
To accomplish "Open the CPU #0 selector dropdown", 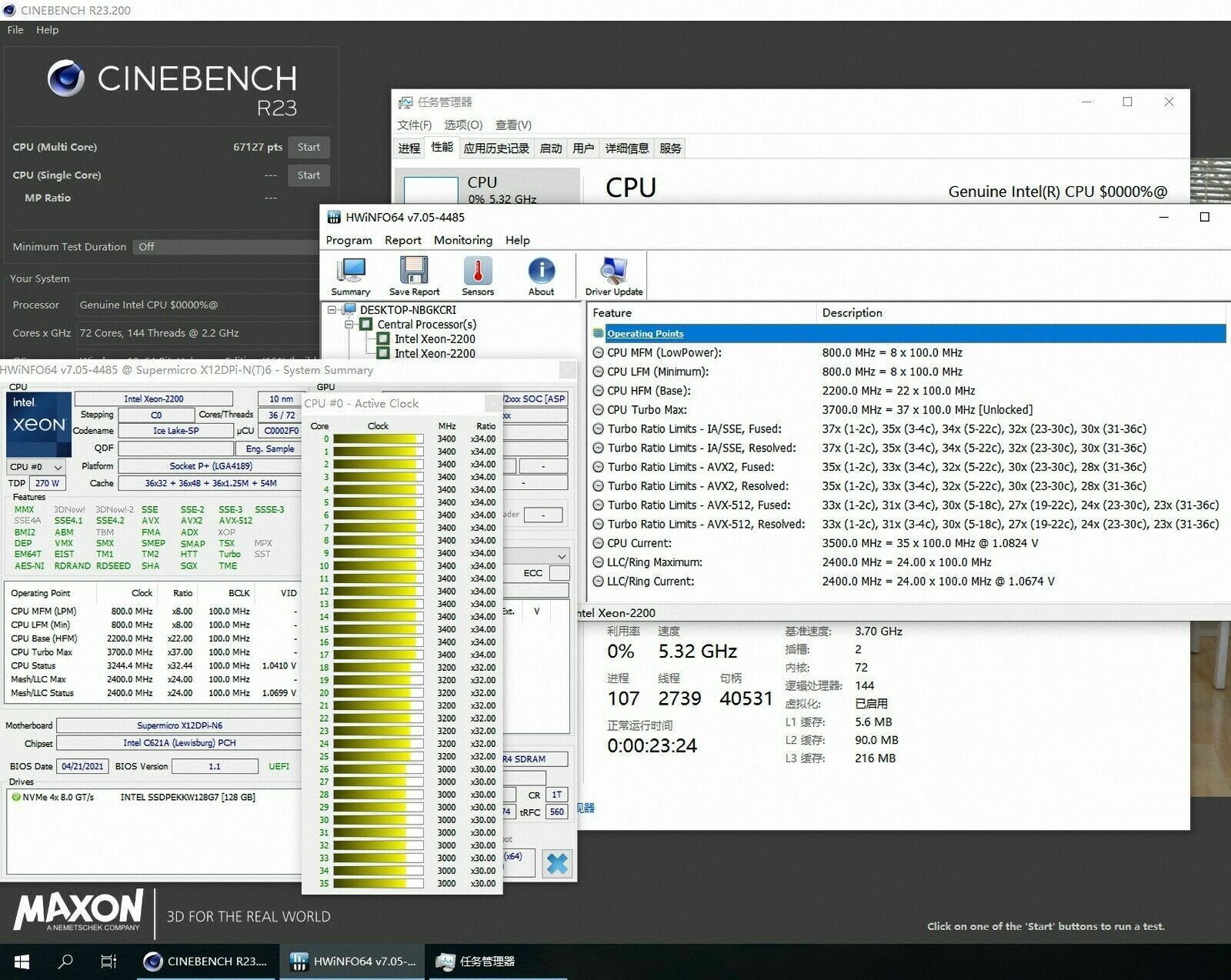I will (x=36, y=467).
